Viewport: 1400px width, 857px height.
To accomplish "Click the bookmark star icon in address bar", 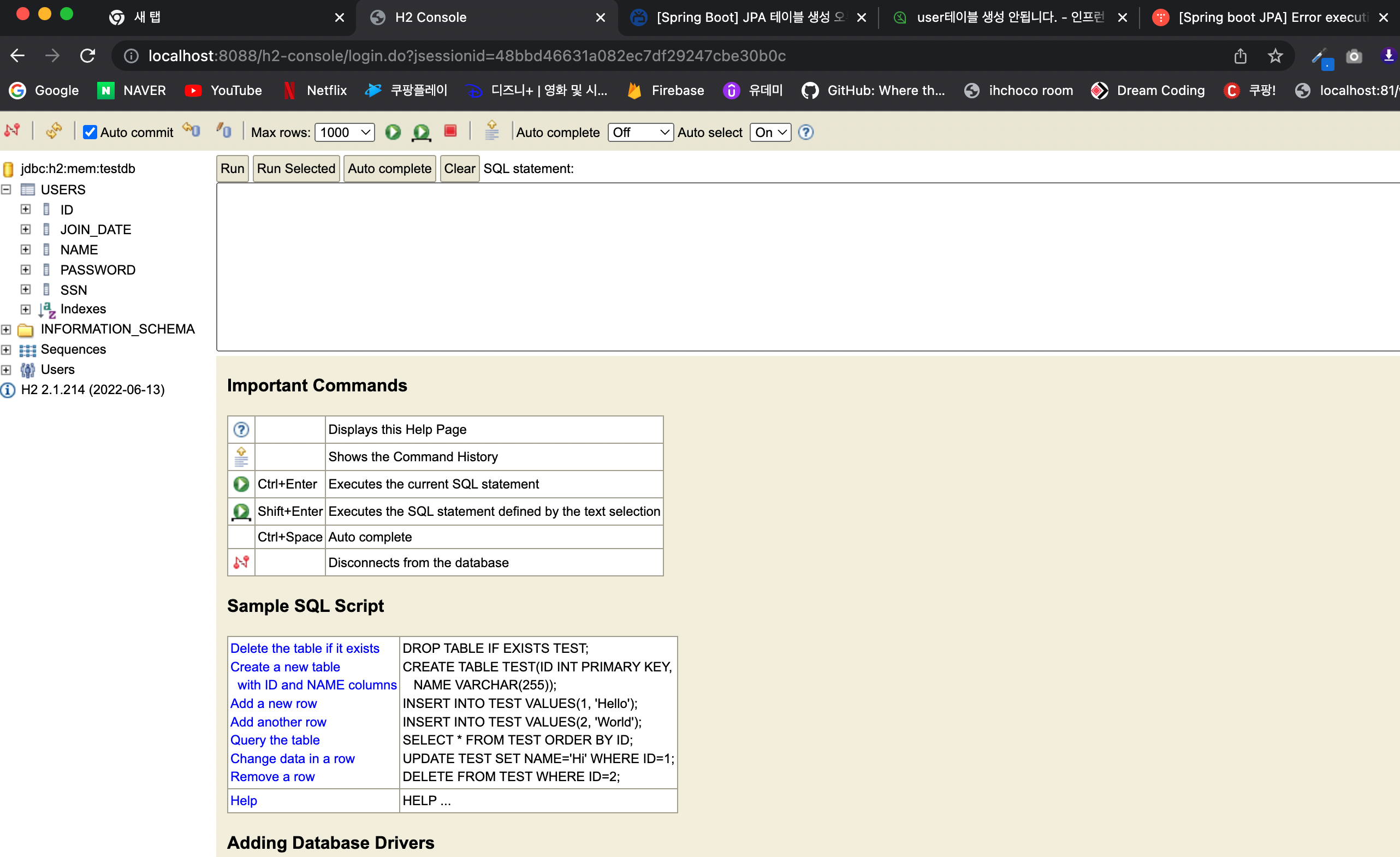I will 1276,56.
